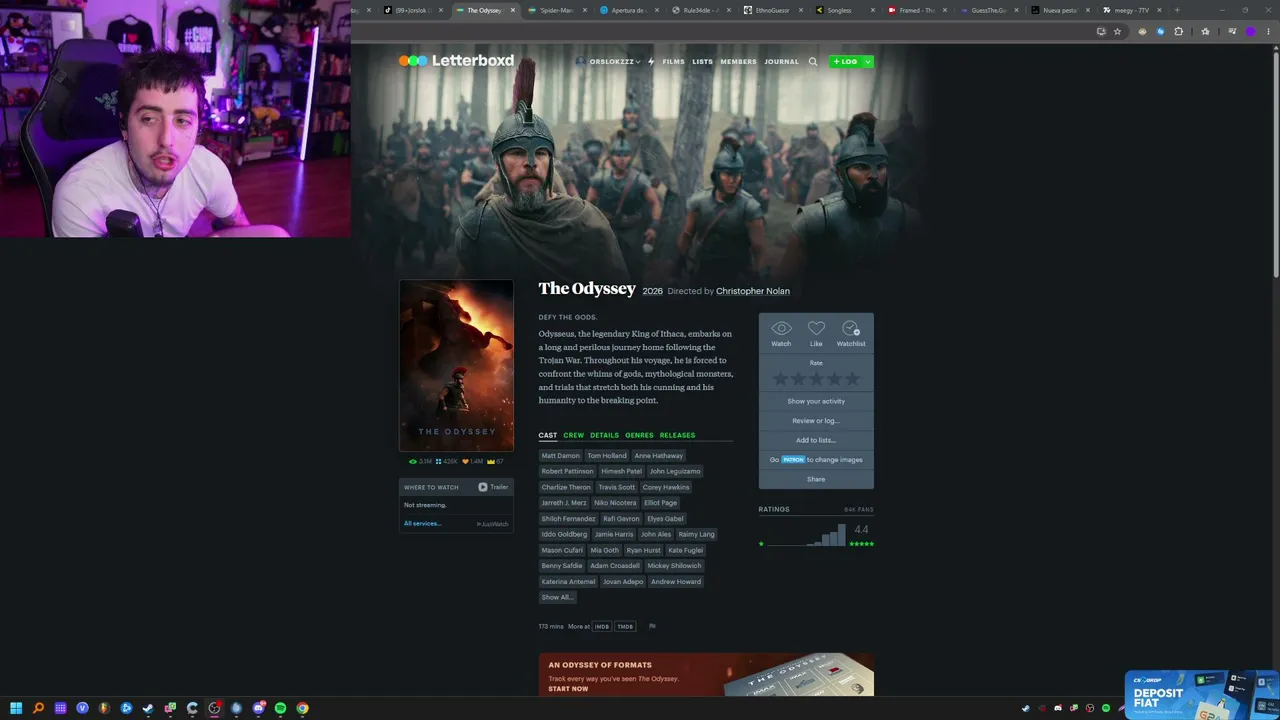The image size is (1280, 720).
Task: Open Charlize Theron's cast page
Action: pyautogui.click(x=566, y=487)
